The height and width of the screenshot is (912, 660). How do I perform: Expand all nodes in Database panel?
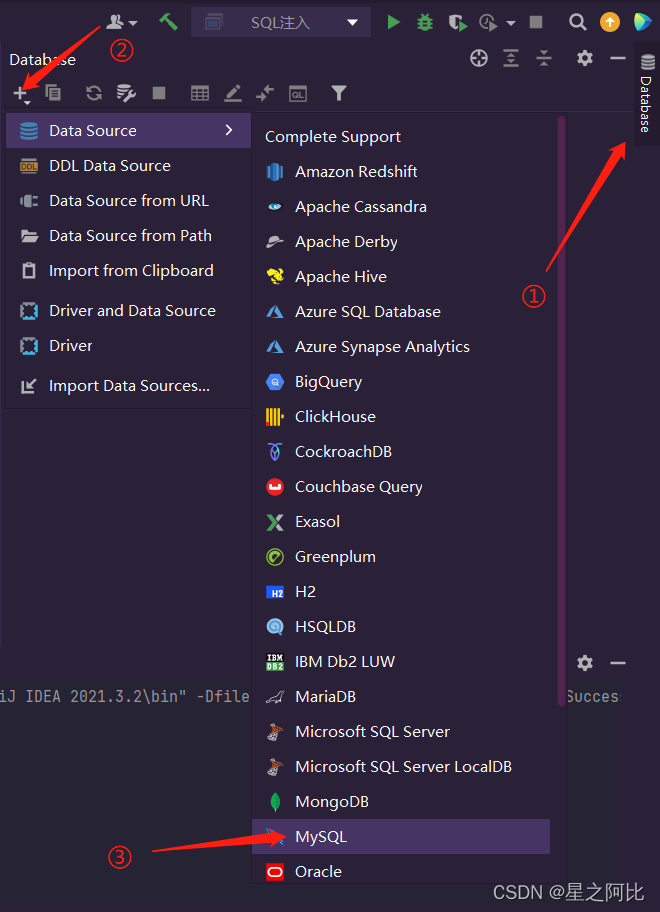(x=511, y=58)
